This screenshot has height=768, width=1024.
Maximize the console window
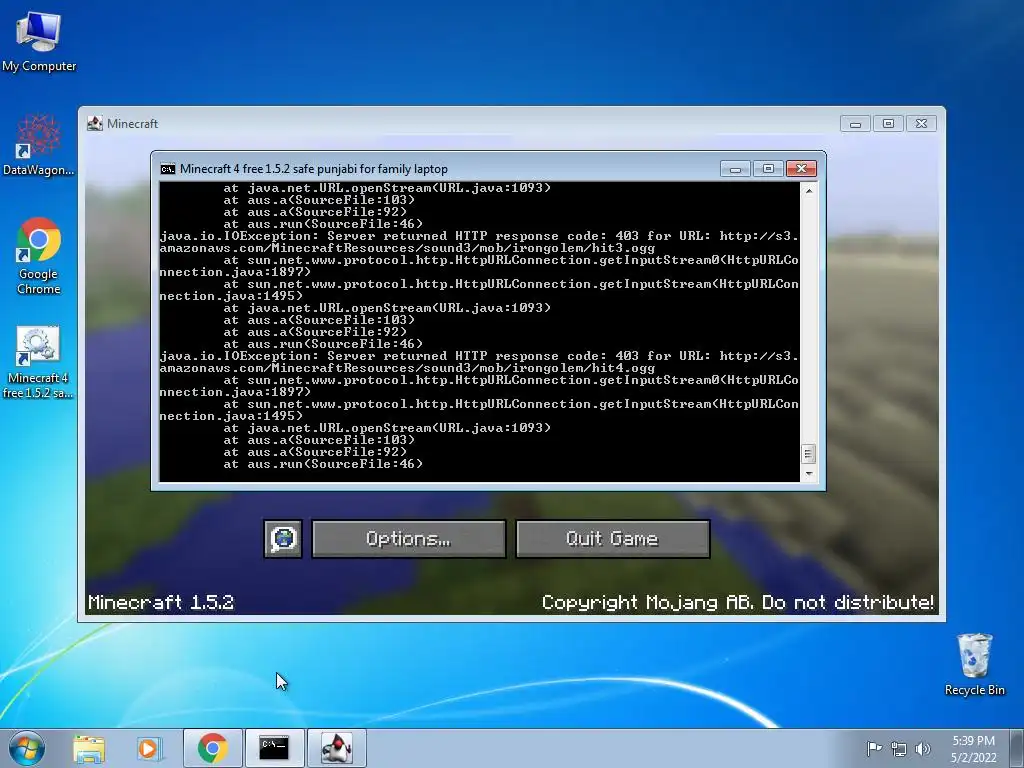click(x=768, y=169)
